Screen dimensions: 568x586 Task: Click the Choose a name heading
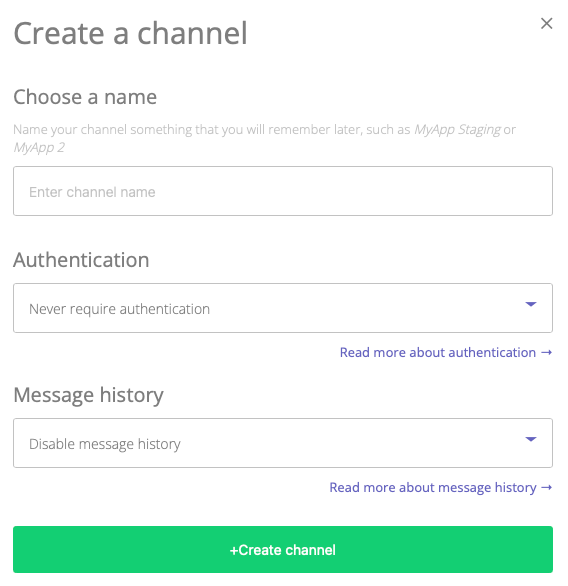point(85,97)
